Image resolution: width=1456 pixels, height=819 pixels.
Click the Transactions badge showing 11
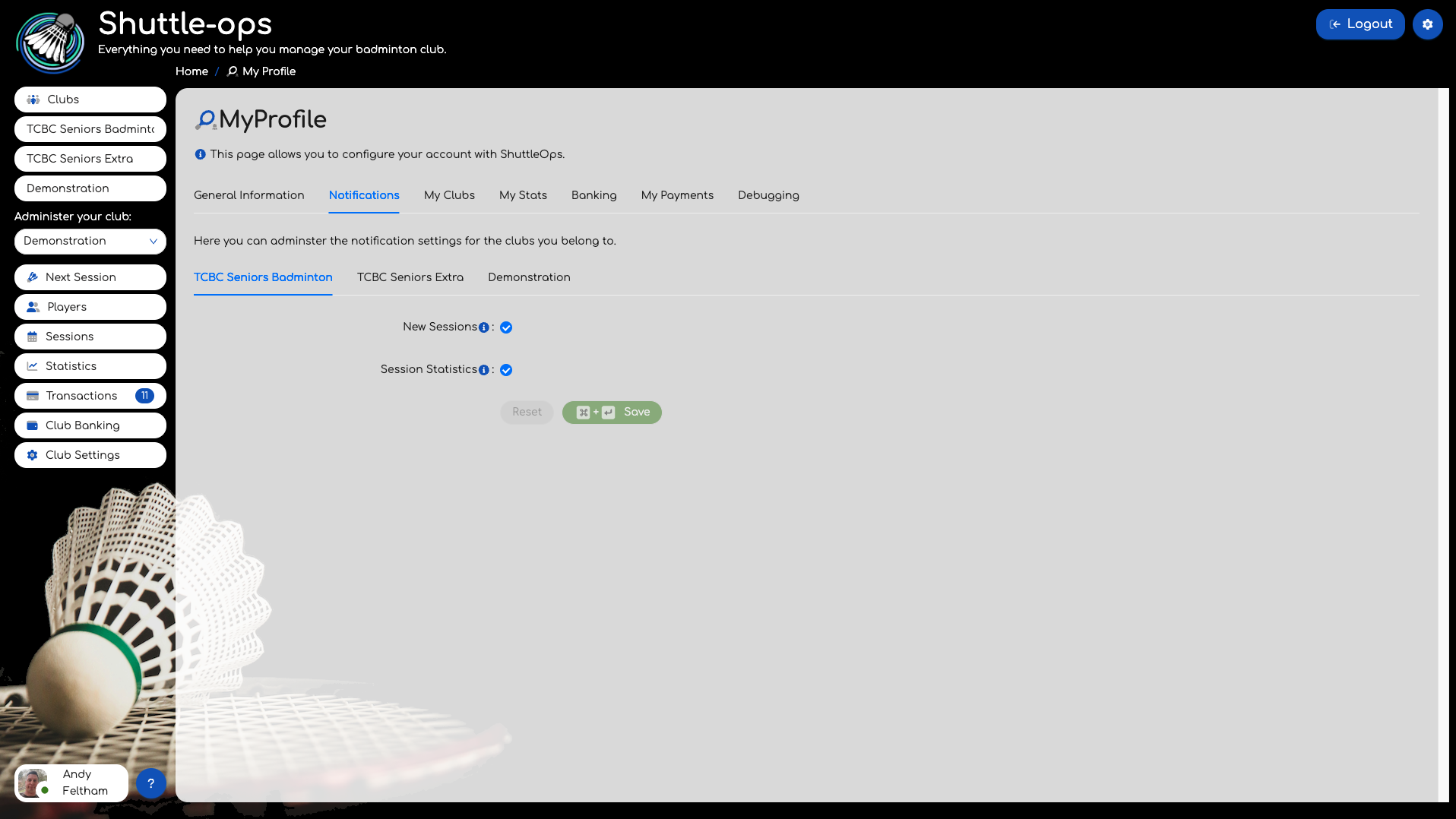point(144,396)
